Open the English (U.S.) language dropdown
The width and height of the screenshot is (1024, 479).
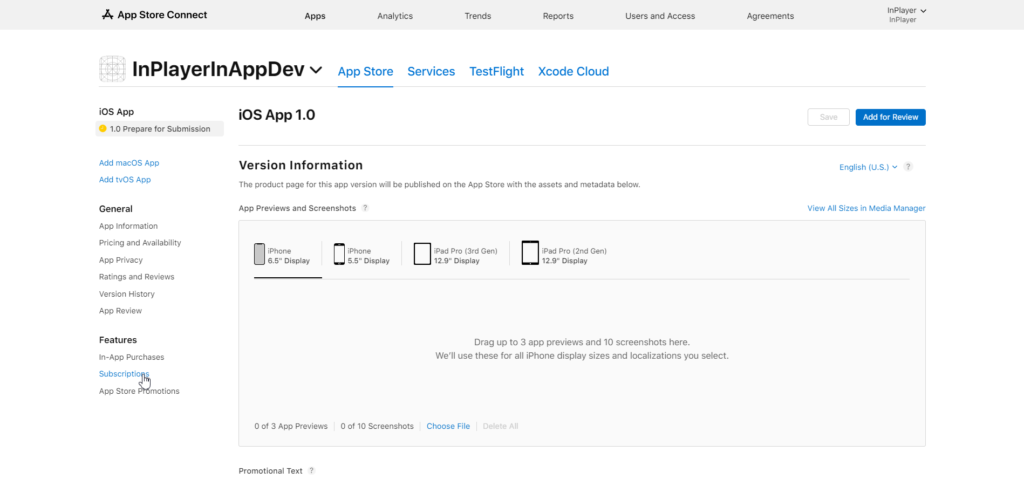[x=869, y=167]
